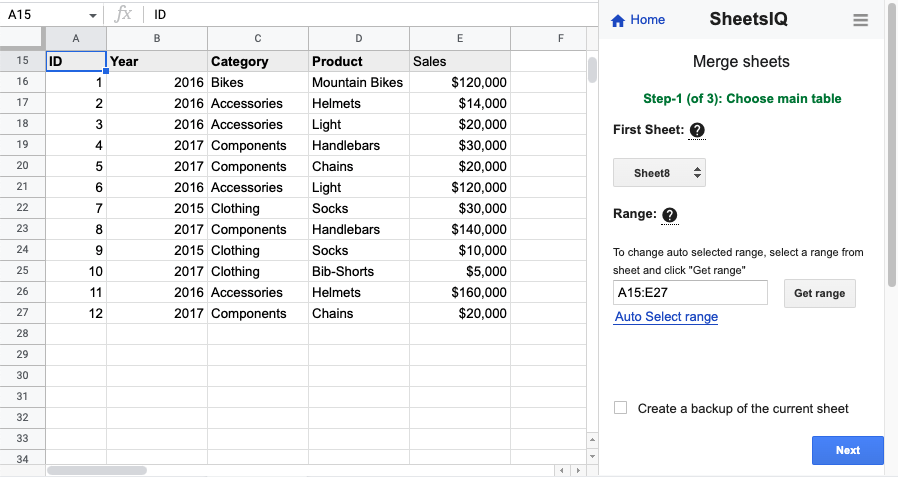Click the Sales header cell

pos(460,61)
